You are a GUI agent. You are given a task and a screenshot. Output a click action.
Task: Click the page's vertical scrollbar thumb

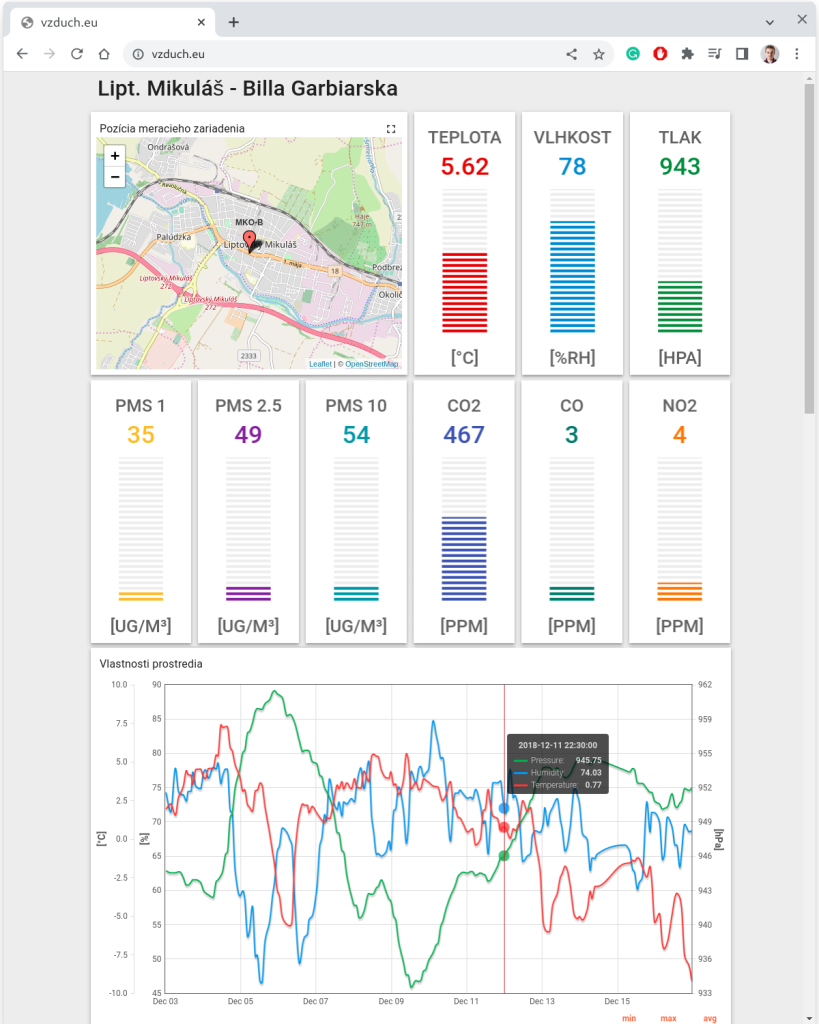click(810, 250)
